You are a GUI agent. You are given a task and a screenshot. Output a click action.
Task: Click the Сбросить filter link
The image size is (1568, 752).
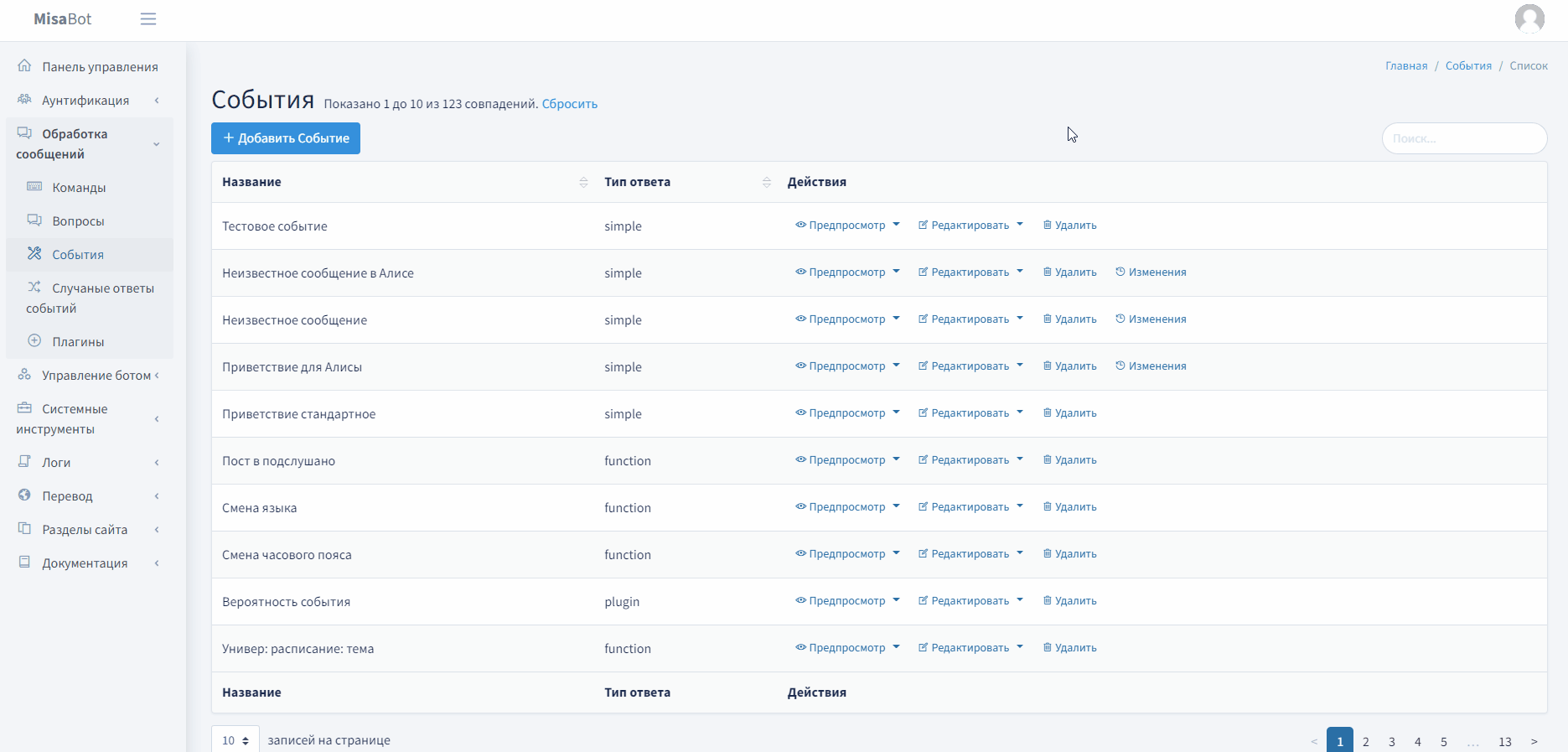click(x=570, y=104)
